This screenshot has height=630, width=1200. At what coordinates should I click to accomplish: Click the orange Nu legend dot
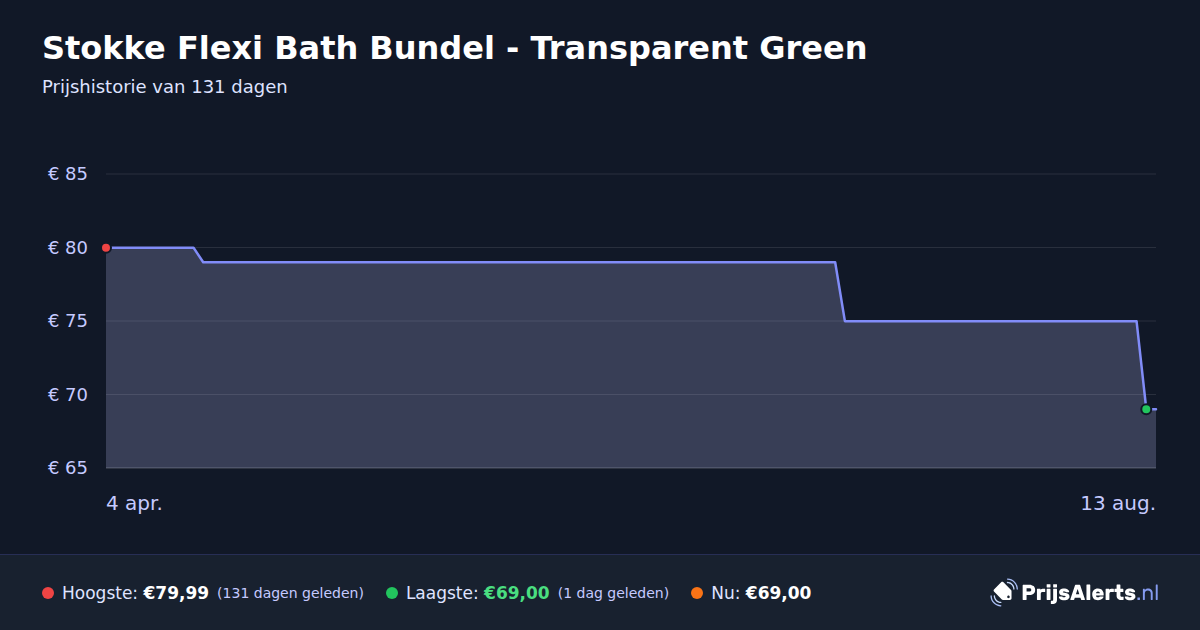697,593
